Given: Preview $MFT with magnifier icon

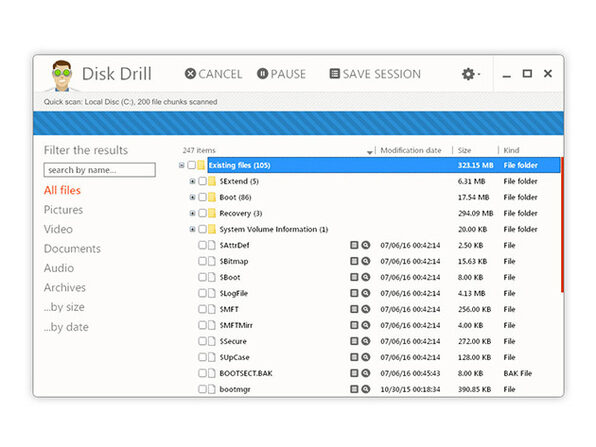Looking at the screenshot, I should tap(366, 309).
